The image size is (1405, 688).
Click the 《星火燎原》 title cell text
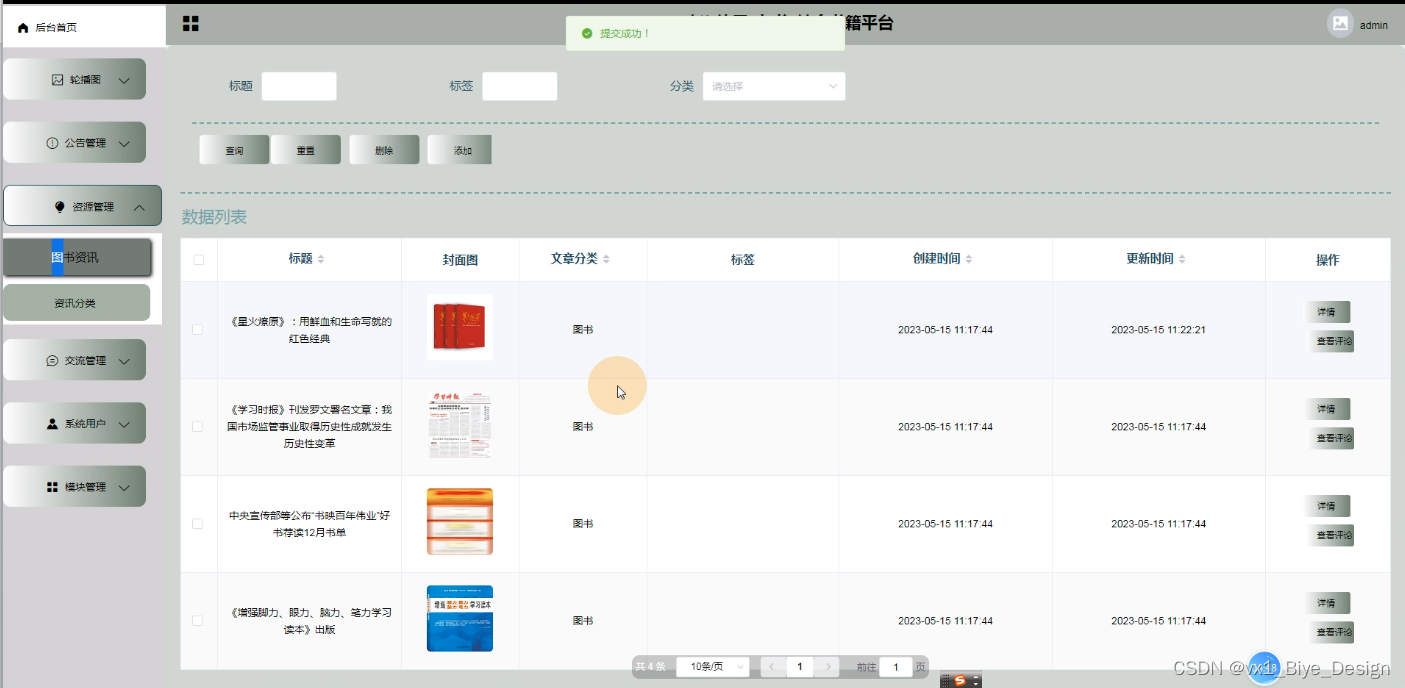pos(310,330)
